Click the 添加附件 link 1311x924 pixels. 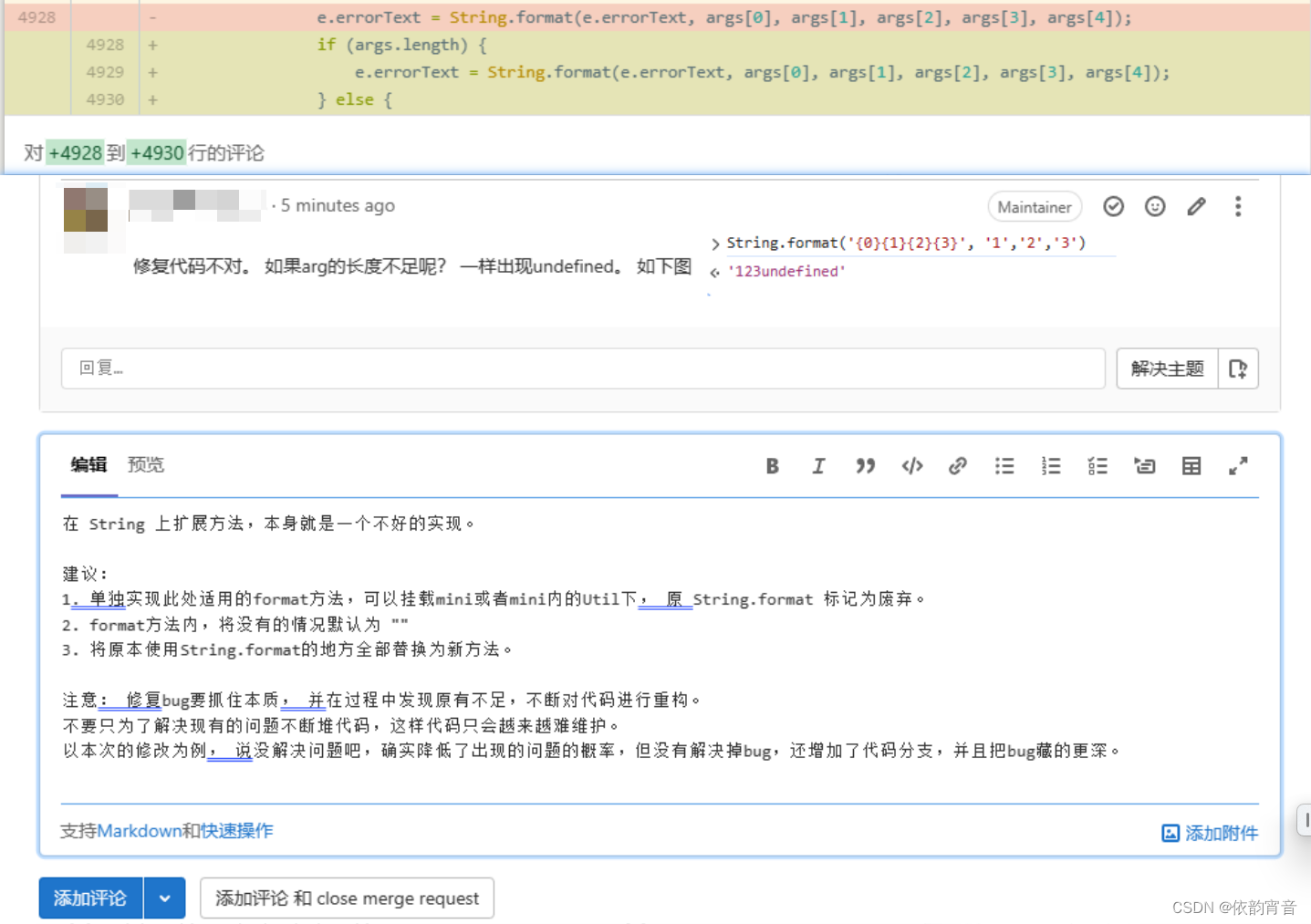click(1221, 833)
